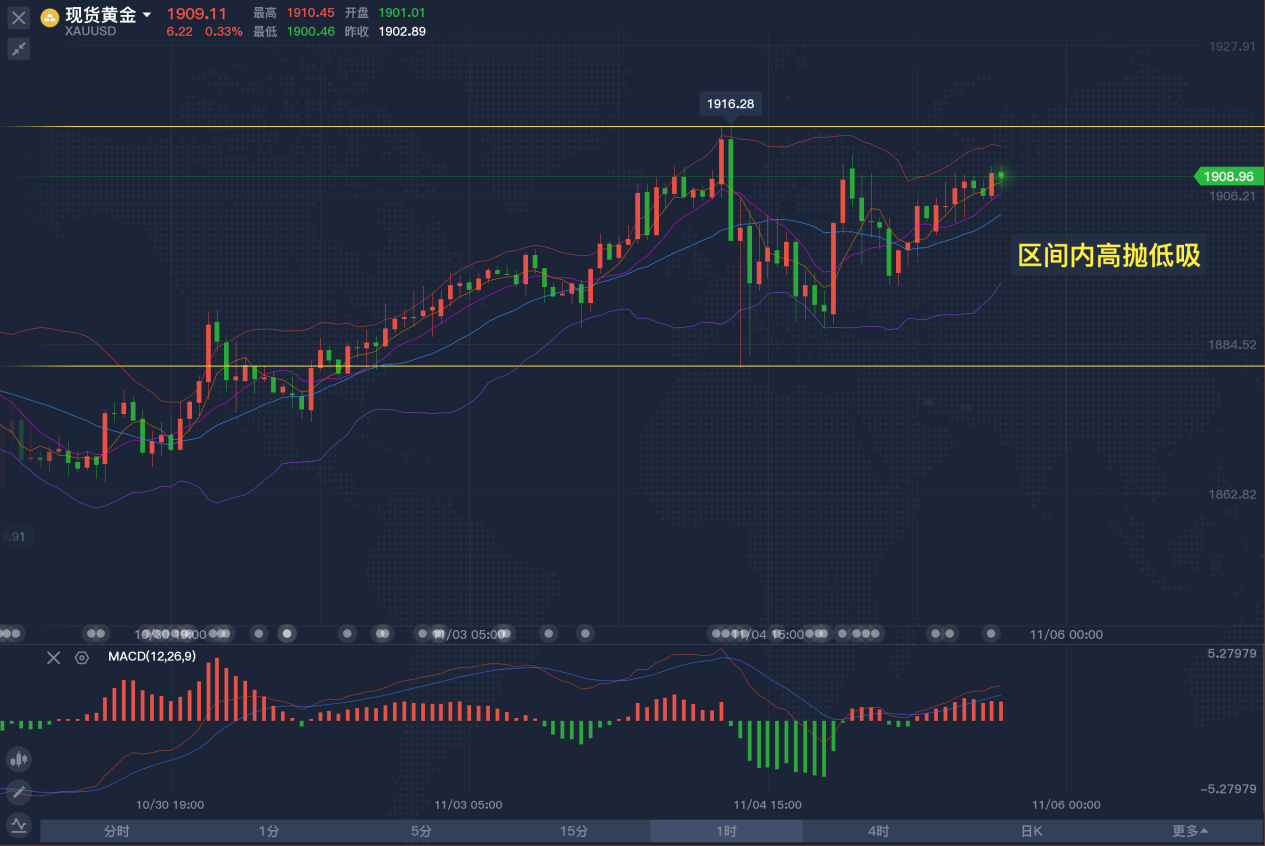The height and width of the screenshot is (846, 1265).
Task: Select the pencil drawing tool icon
Action: [x=18, y=792]
